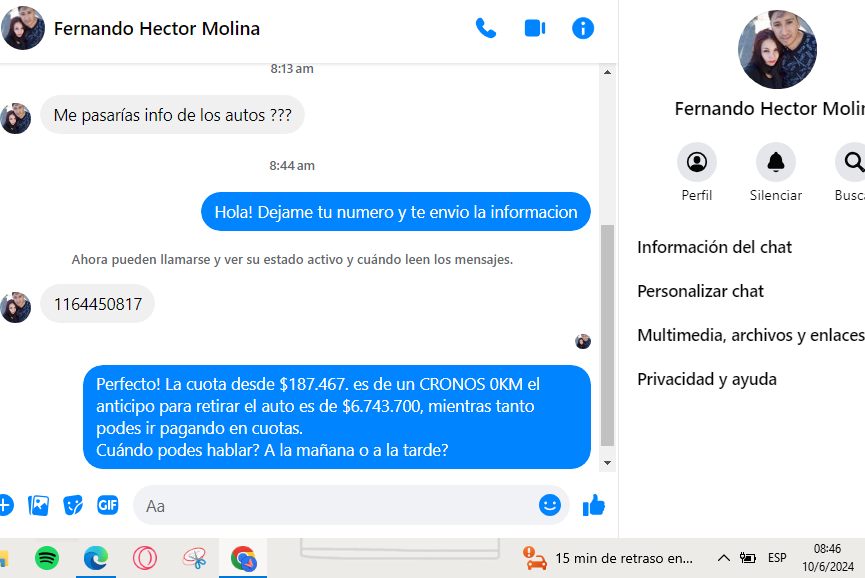Click the 8:44 am timestamp
The height and width of the screenshot is (578, 865).
point(292,165)
